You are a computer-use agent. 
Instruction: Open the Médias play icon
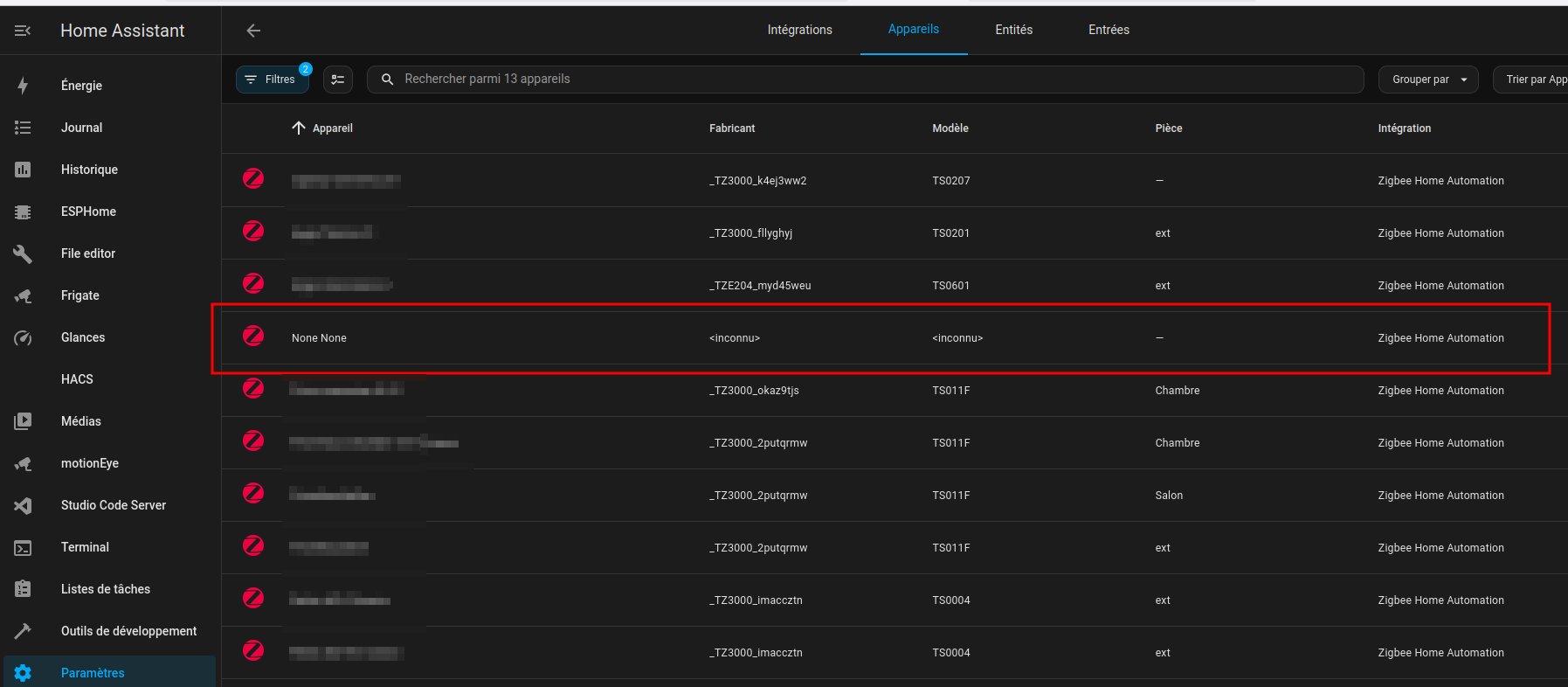coord(23,421)
